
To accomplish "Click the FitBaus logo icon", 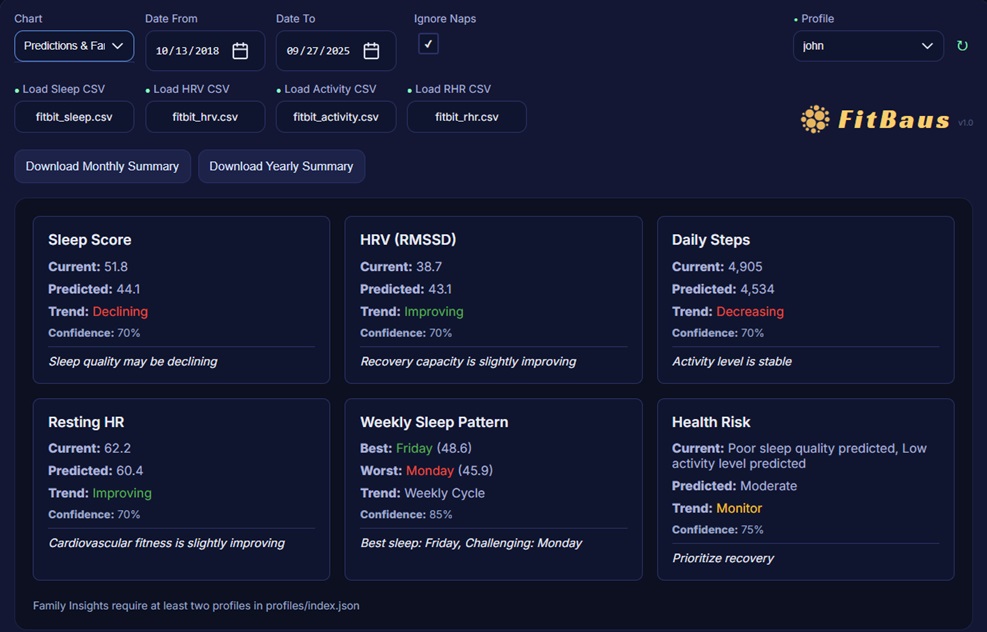I will pos(815,120).
